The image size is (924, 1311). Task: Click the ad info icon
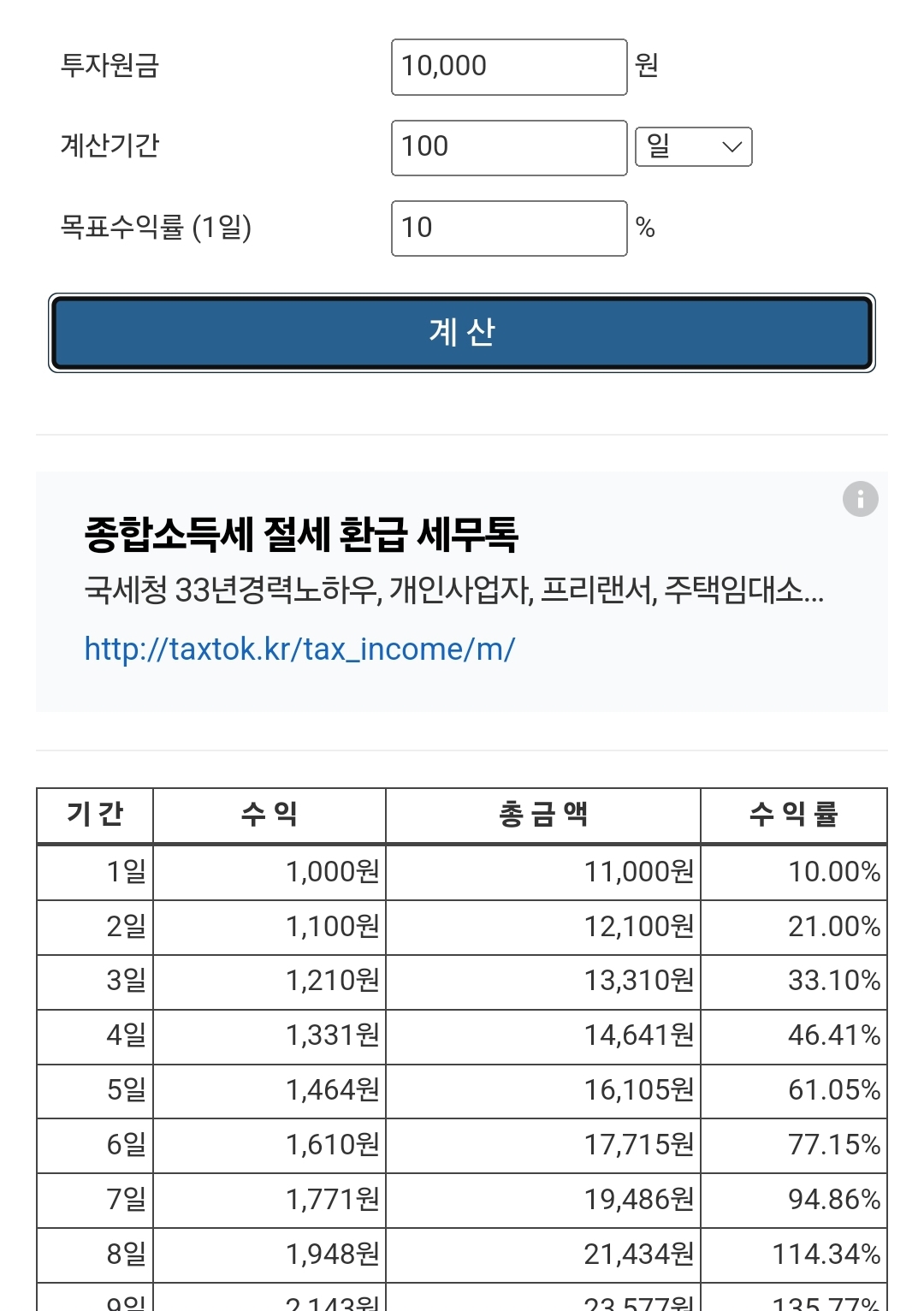[861, 499]
